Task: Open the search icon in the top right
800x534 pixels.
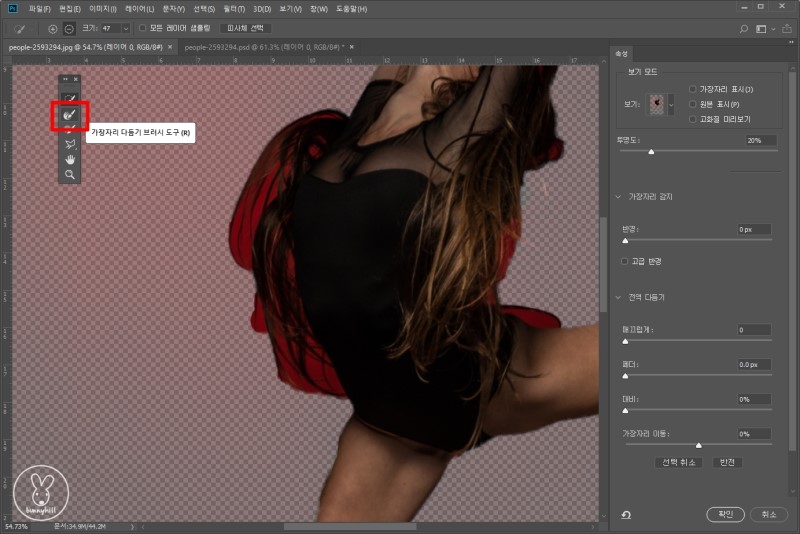Action: coord(743,28)
